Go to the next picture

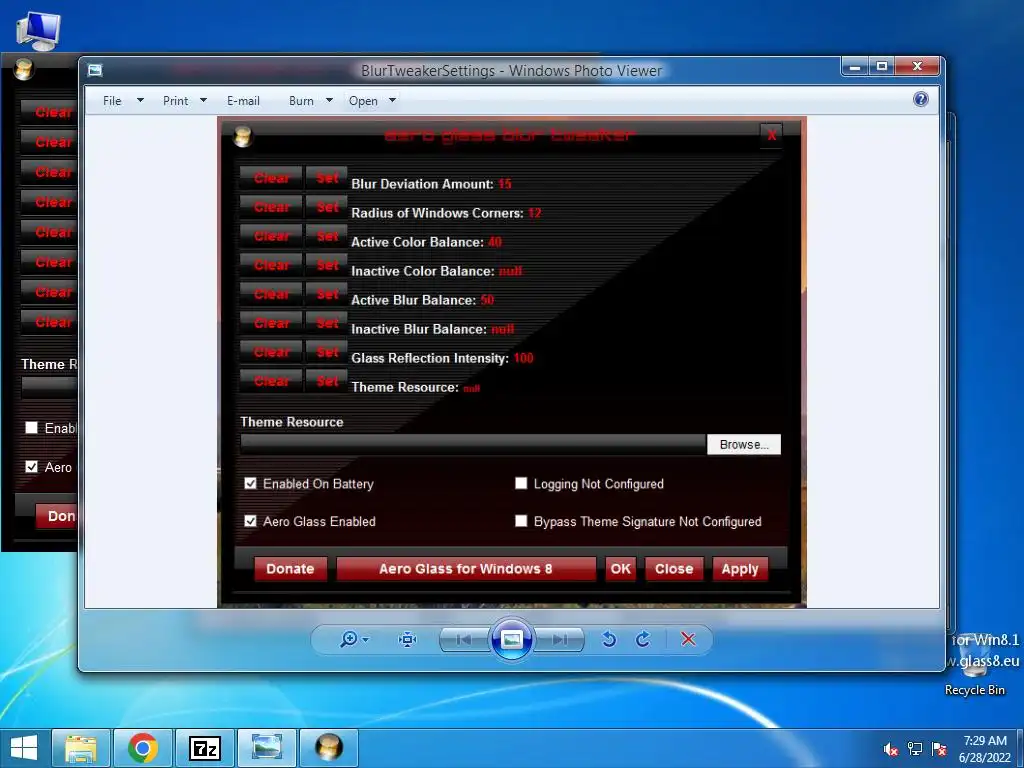(559, 639)
